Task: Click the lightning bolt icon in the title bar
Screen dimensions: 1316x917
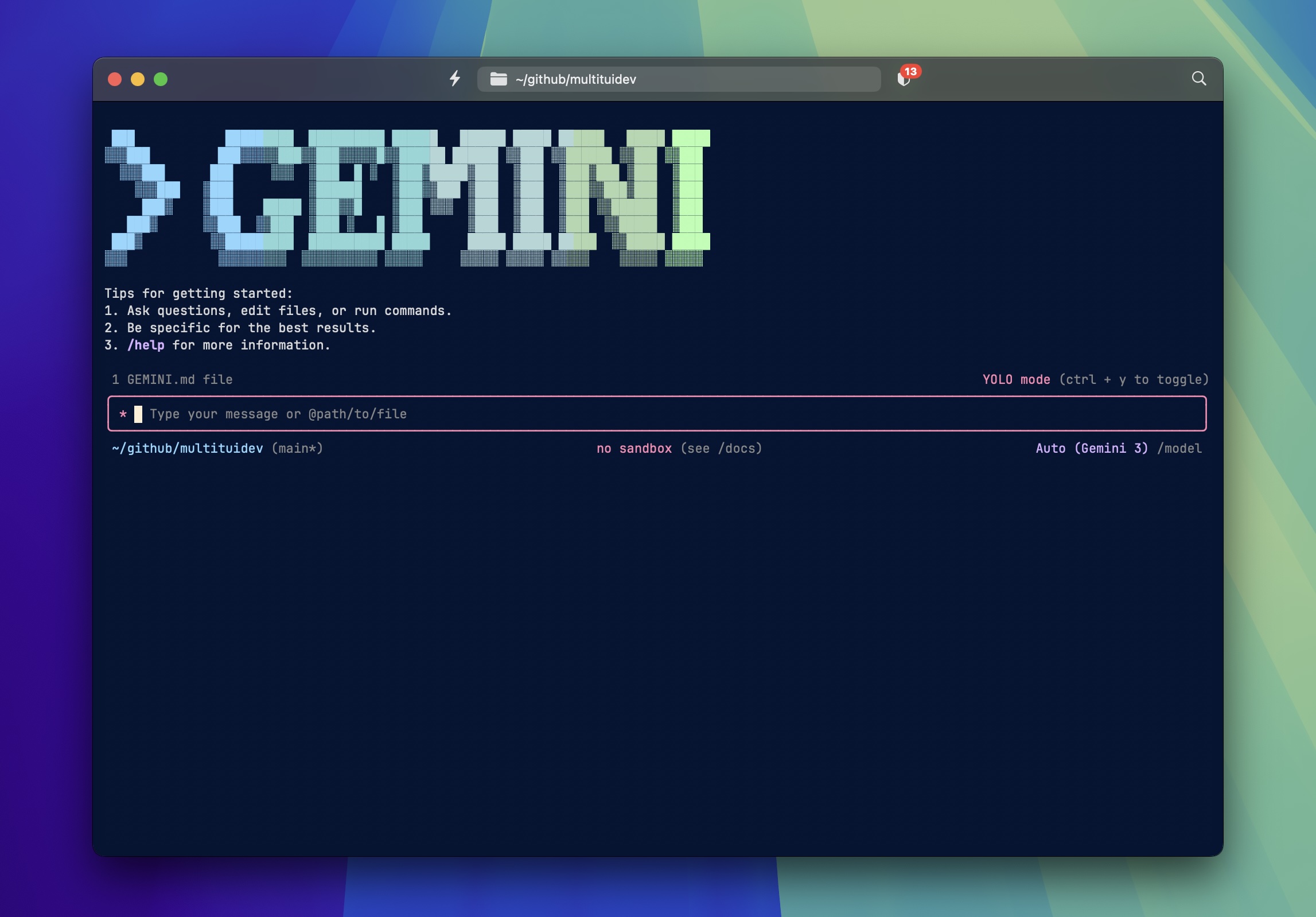Action: tap(455, 79)
